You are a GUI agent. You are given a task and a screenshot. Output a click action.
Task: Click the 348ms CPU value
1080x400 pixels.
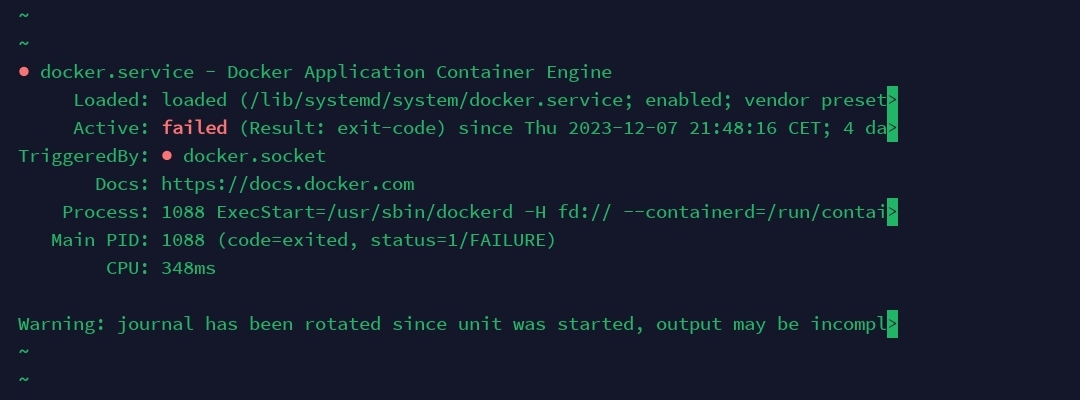point(189,268)
